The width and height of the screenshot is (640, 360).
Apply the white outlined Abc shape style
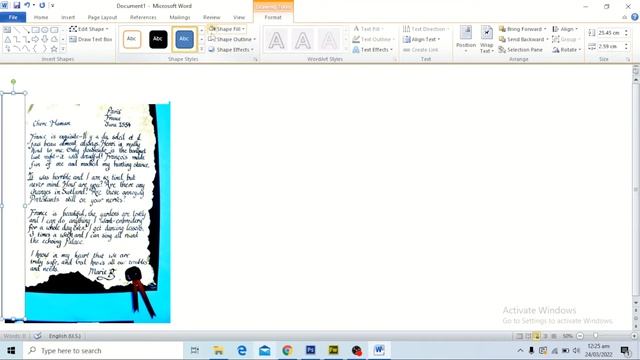click(131, 39)
